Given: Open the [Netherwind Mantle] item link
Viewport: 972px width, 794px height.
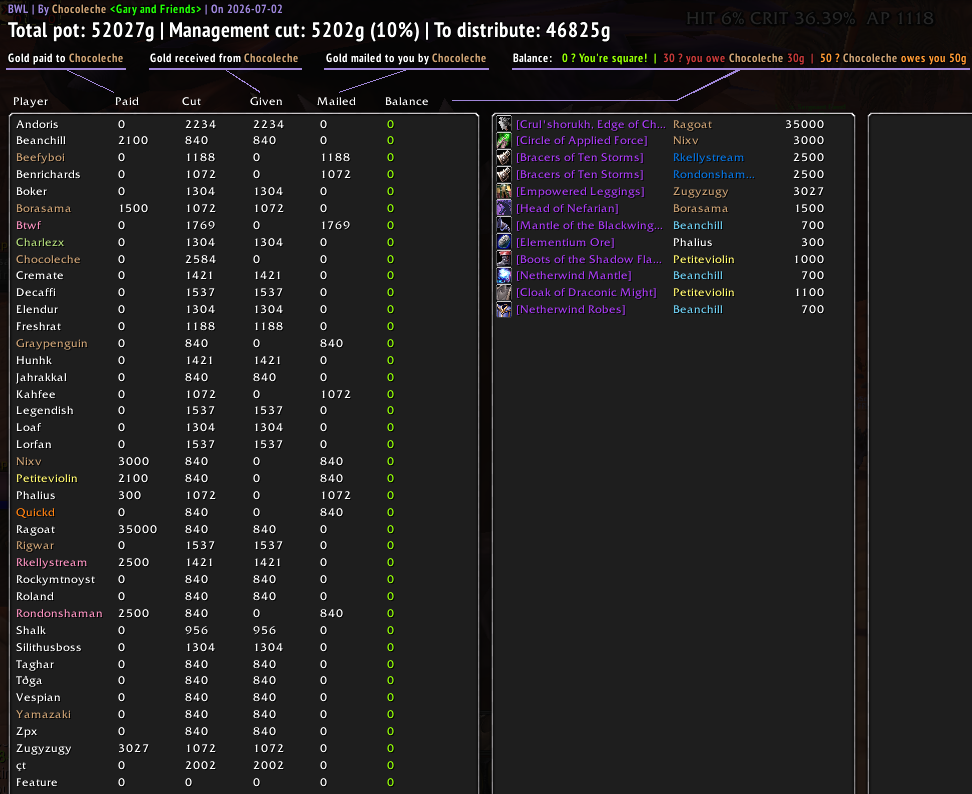Looking at the screenshot, I should [574, 275].
